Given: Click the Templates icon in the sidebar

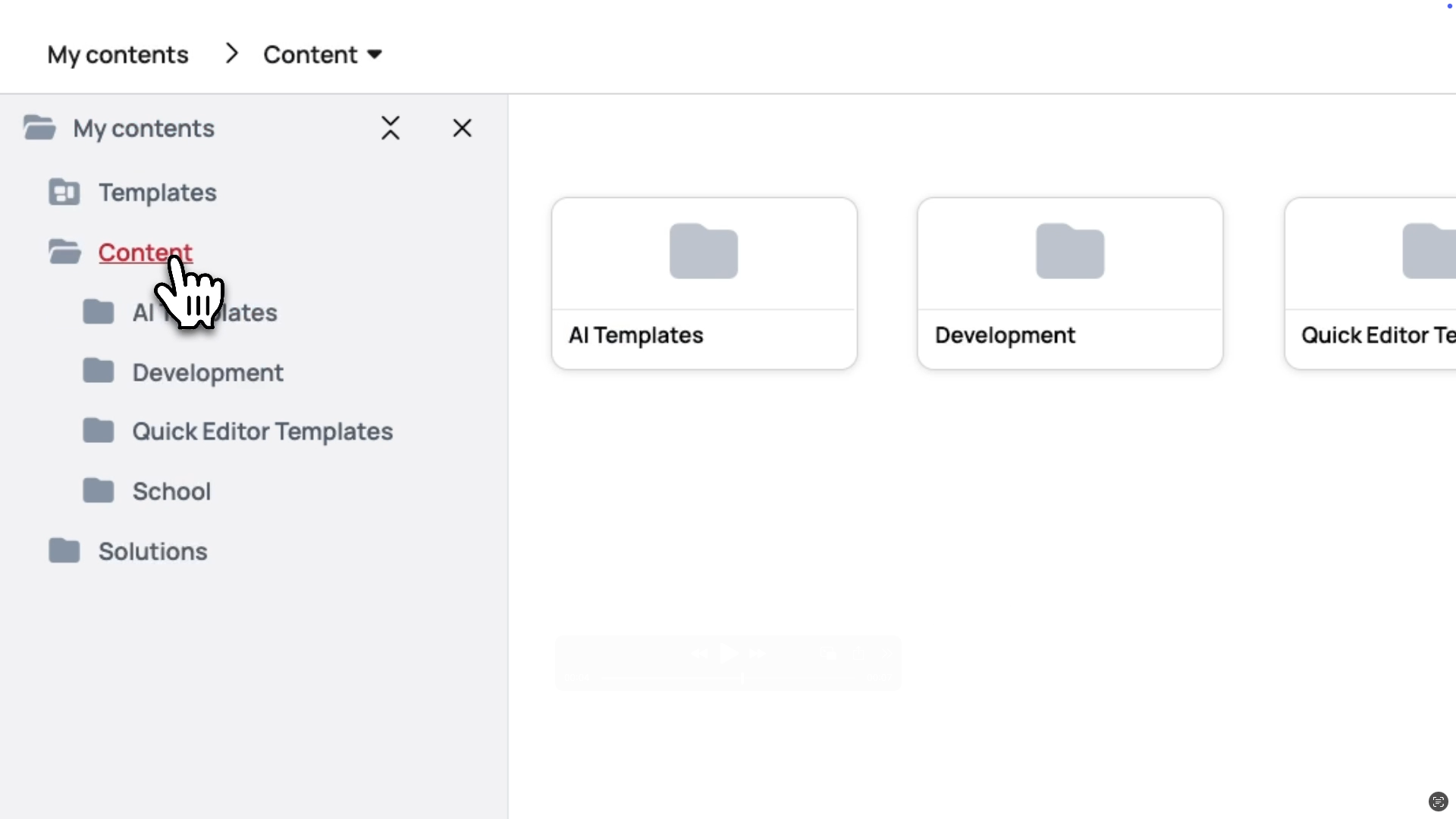Looking at the screenshot, I should [x=64, y=193].
